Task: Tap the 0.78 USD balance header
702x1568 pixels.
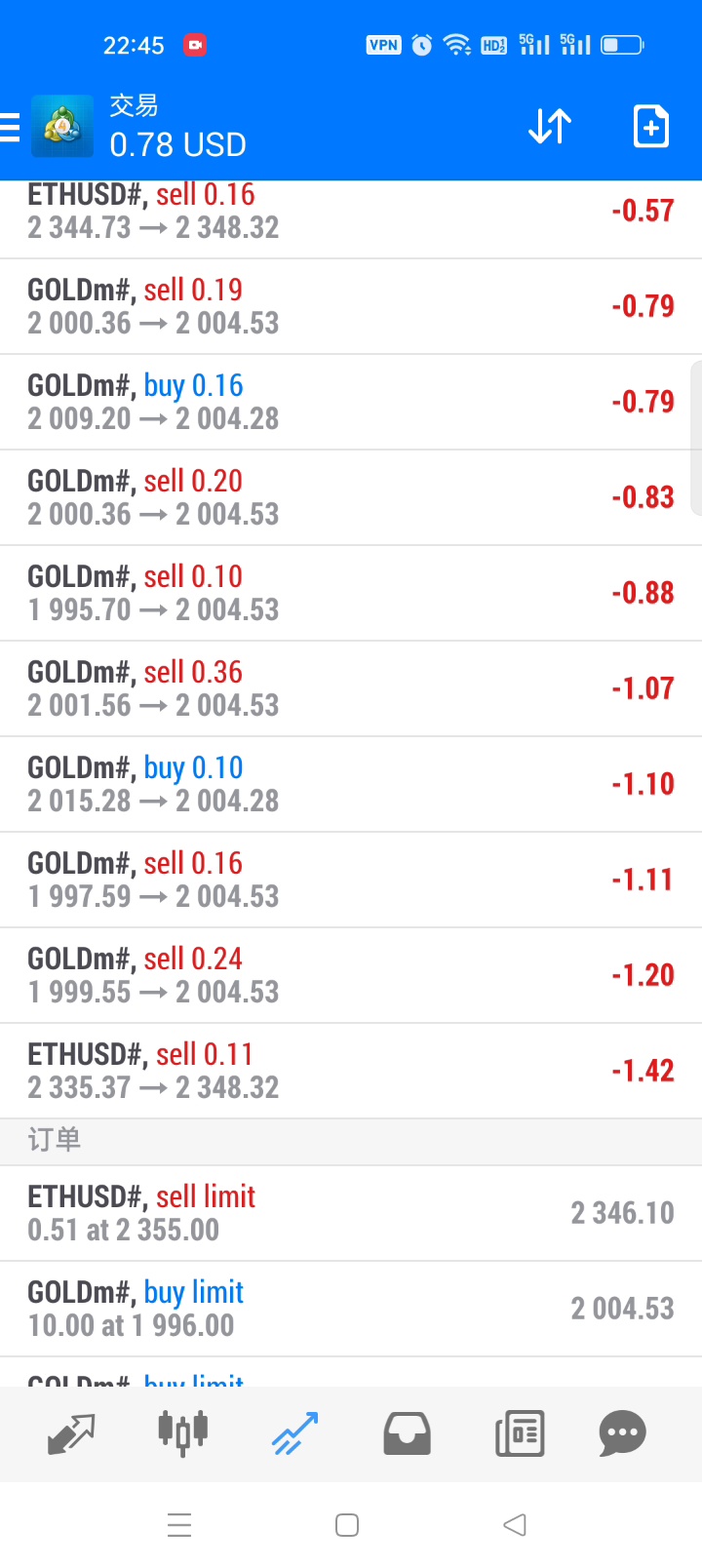Action: point(177,144)
